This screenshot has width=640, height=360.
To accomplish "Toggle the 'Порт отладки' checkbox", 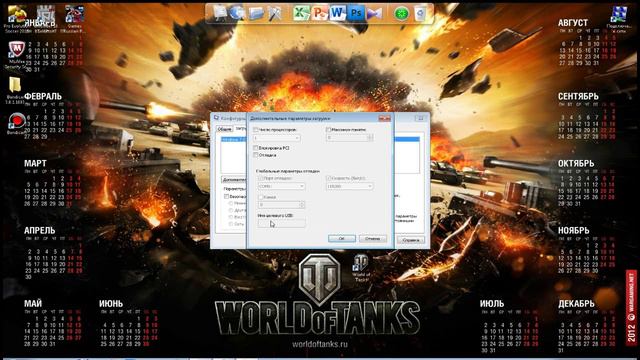I will coord(260,178).
